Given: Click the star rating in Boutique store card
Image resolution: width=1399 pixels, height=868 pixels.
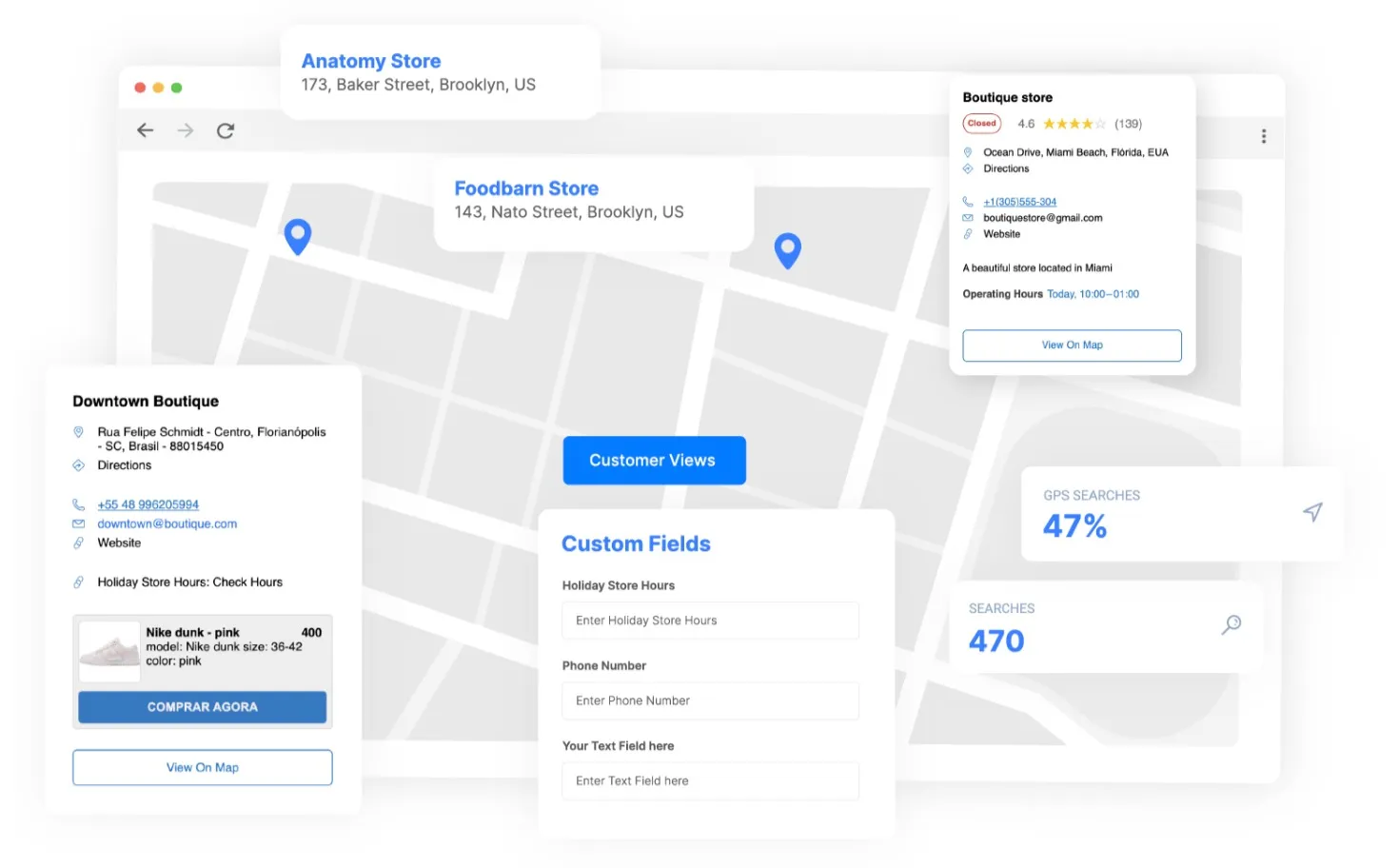Looking at the screenshot, I should coord(1074,124).
